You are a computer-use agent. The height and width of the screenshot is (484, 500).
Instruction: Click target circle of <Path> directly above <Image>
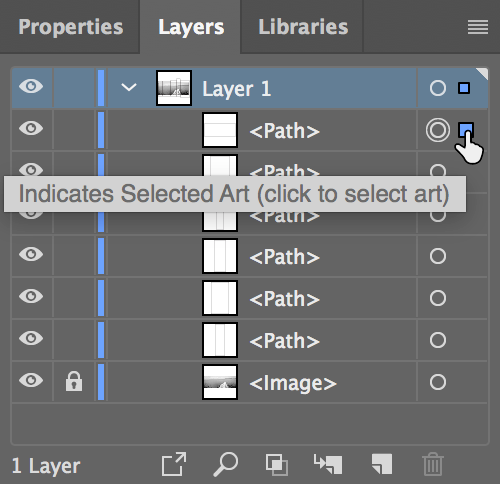[x=438, y=340]
